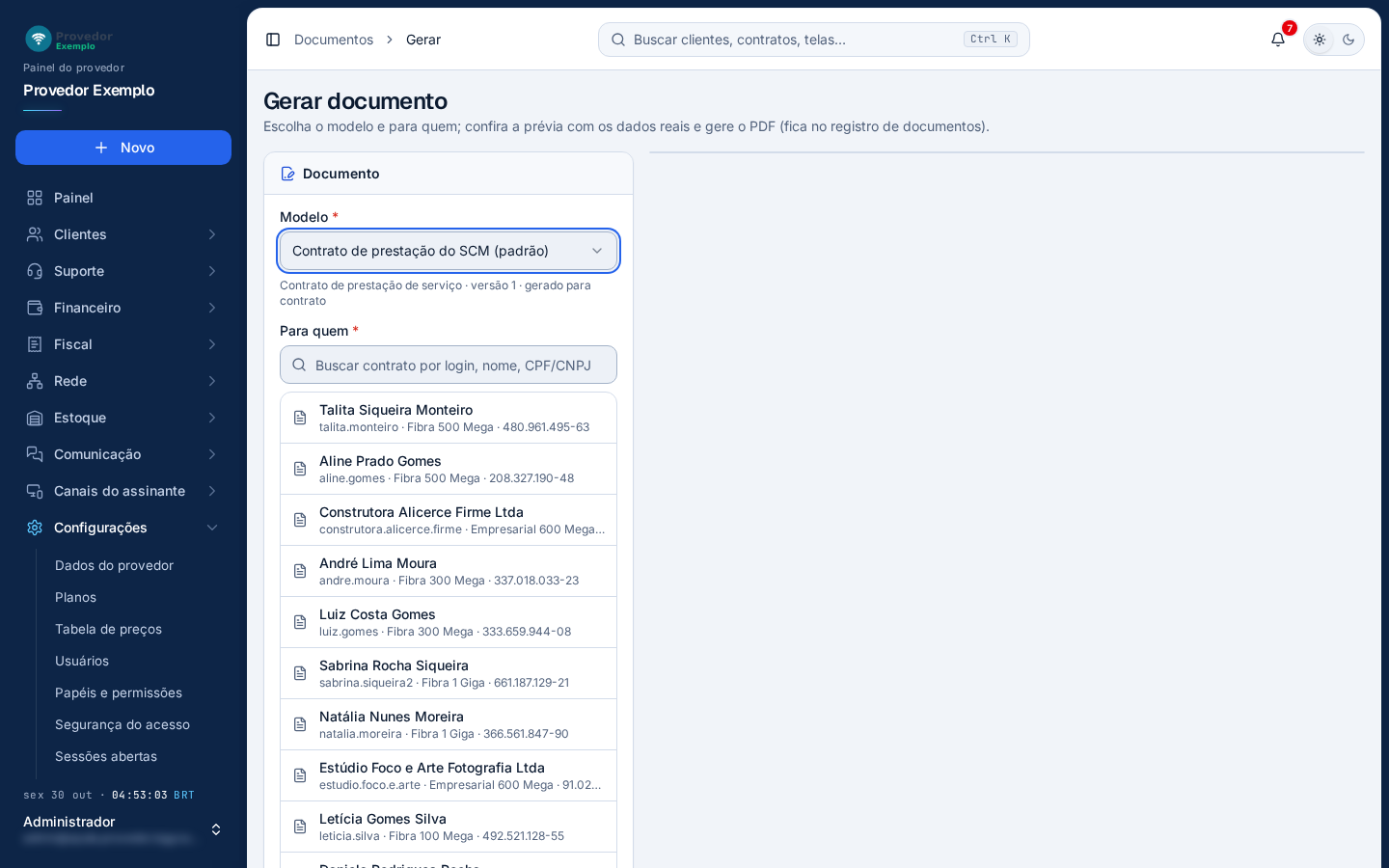Click the Fiscal receipt icon
The image size is (1389, 868).
35,344
